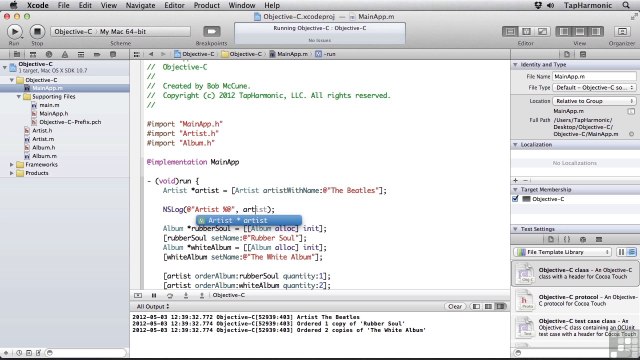Click the Stop button in toolbar
Viewport: 640px width, 360px height.
(x=37, y=31)
